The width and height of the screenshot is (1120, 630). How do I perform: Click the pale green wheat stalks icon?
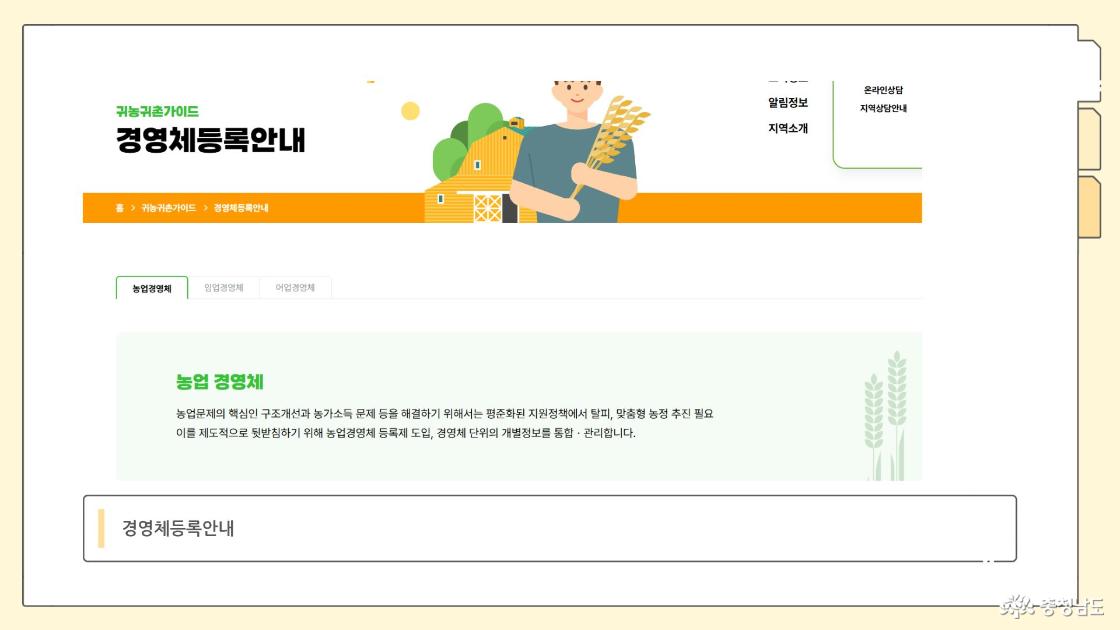[886, 416]
